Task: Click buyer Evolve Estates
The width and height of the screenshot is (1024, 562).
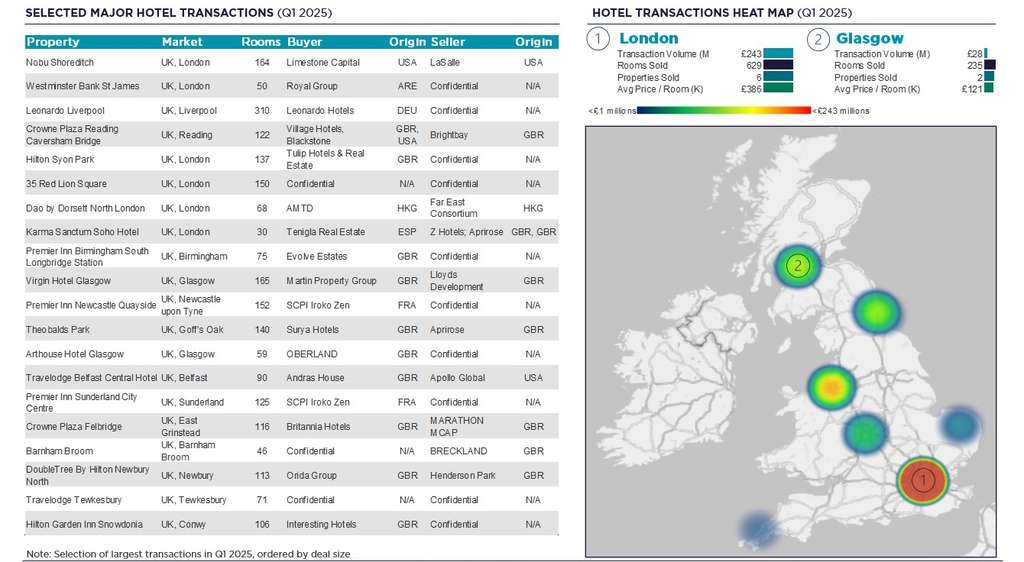Action: click(x=317, y=257)
